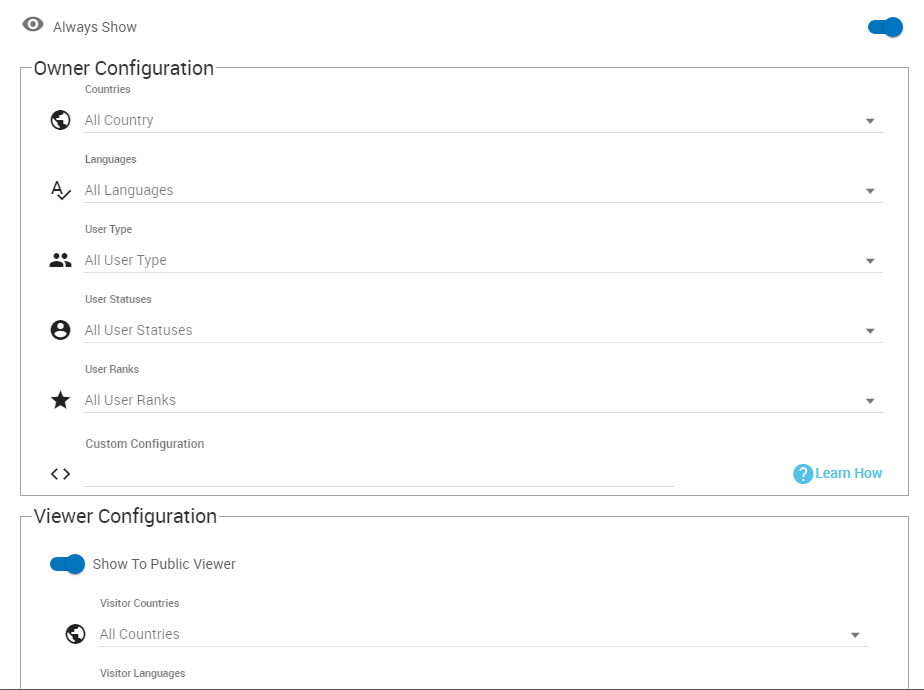
Task: Click the globe icon next to Countries
Action: 61,120
